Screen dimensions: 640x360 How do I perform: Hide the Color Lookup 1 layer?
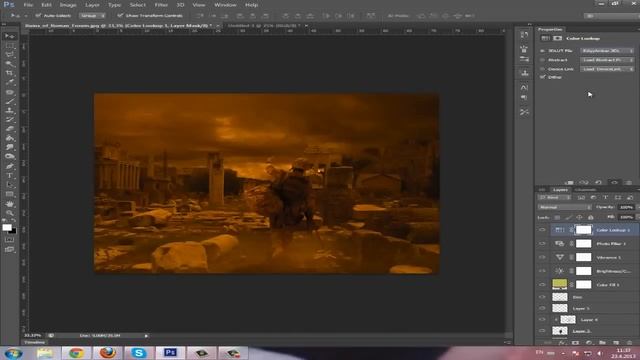pyautogui.click(x=542, y=230)
